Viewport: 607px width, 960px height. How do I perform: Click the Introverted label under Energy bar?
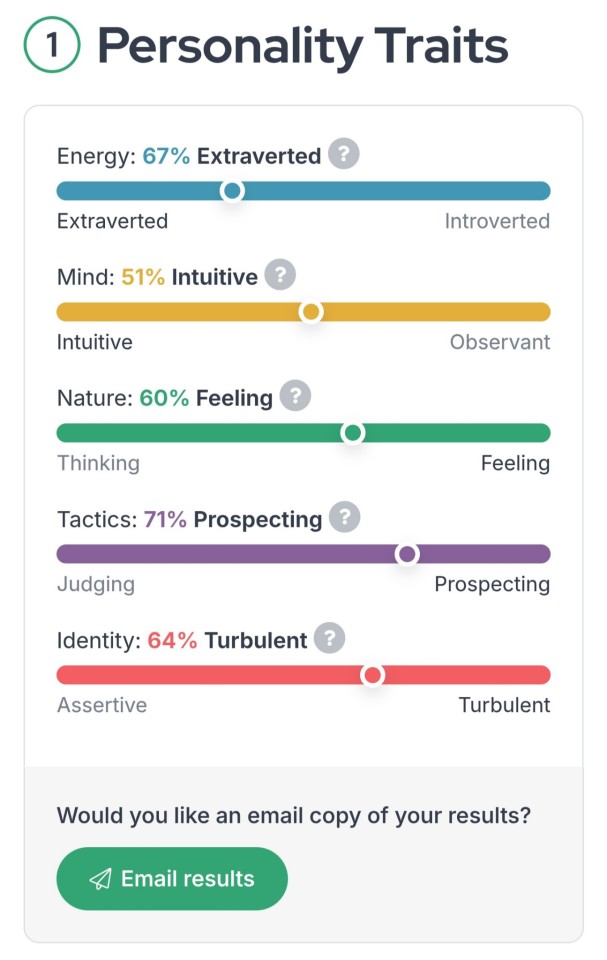tap(497, 221)
